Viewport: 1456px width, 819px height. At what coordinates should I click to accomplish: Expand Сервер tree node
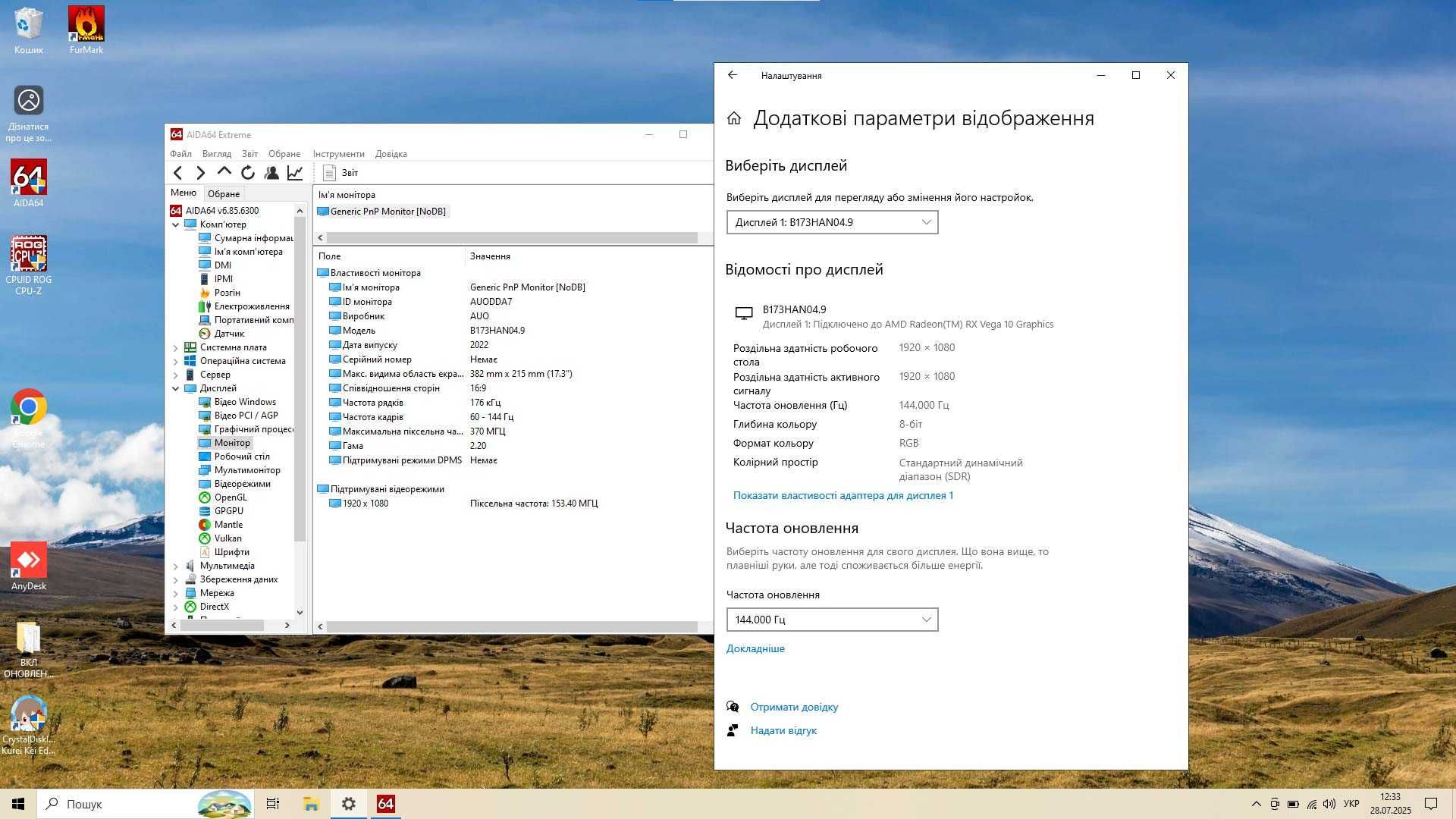coord(176,375)
